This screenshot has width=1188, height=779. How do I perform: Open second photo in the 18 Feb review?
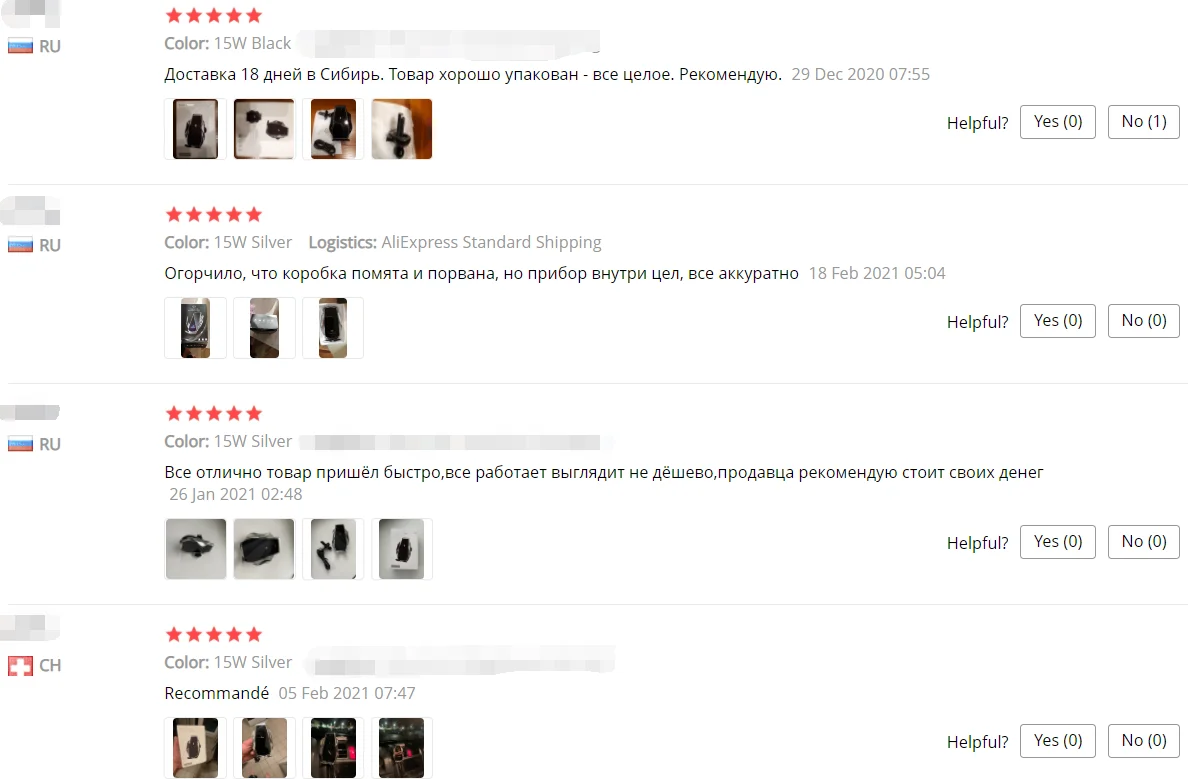(264, 327)
